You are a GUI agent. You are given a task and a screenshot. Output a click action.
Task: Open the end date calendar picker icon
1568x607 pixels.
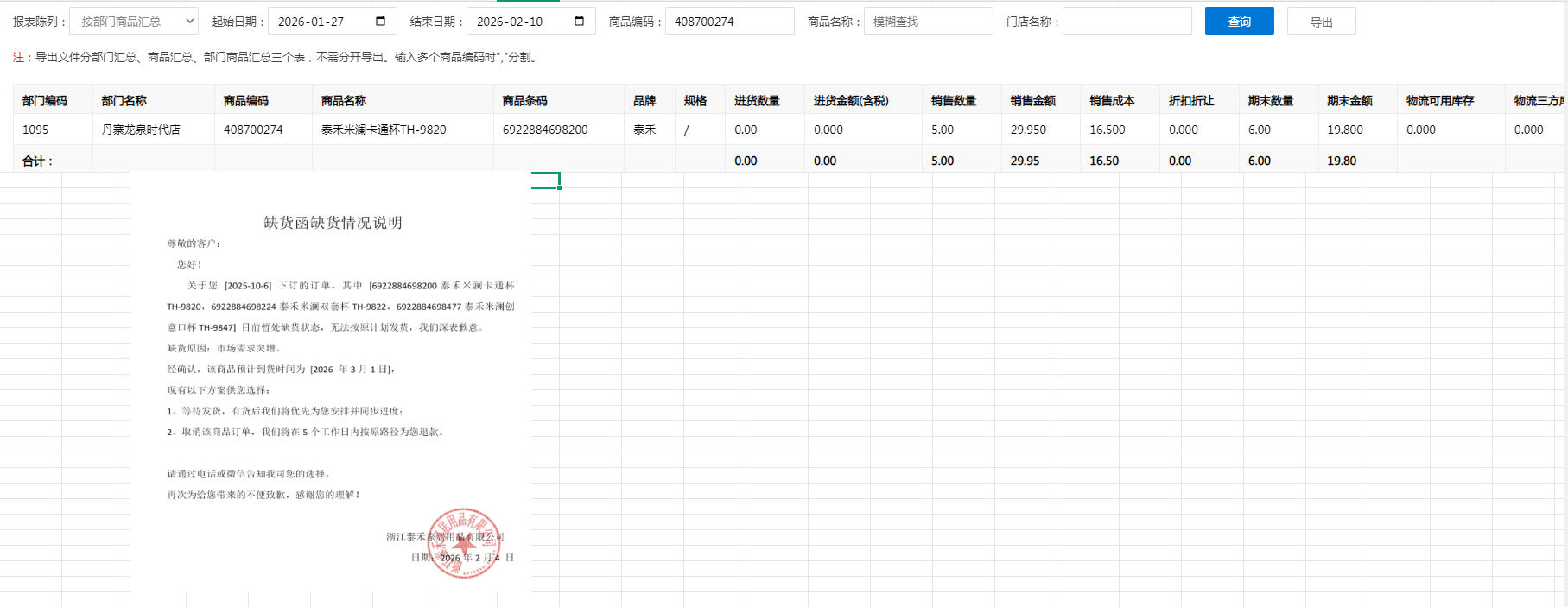point(579,22)
